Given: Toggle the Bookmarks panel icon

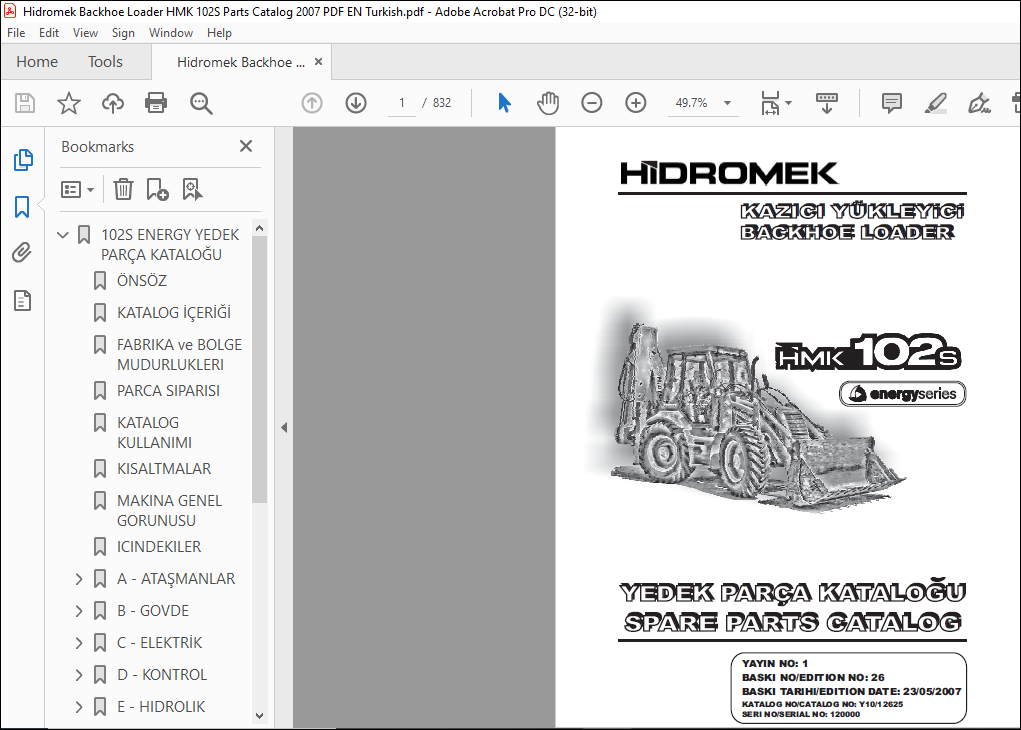Looking at the screenshot, I should pos(22,207).
